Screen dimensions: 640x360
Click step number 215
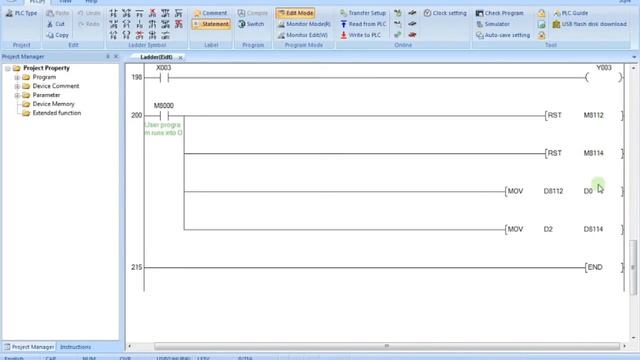[137, 267]
